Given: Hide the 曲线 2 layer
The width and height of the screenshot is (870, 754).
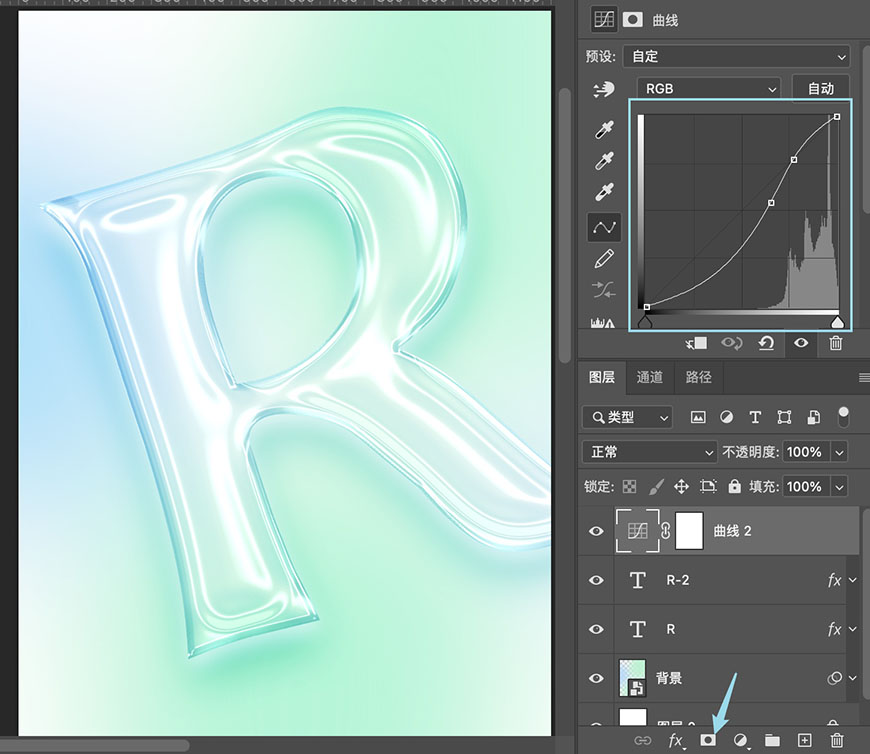Looking at the screenshot, I should [x=596, y=531].
